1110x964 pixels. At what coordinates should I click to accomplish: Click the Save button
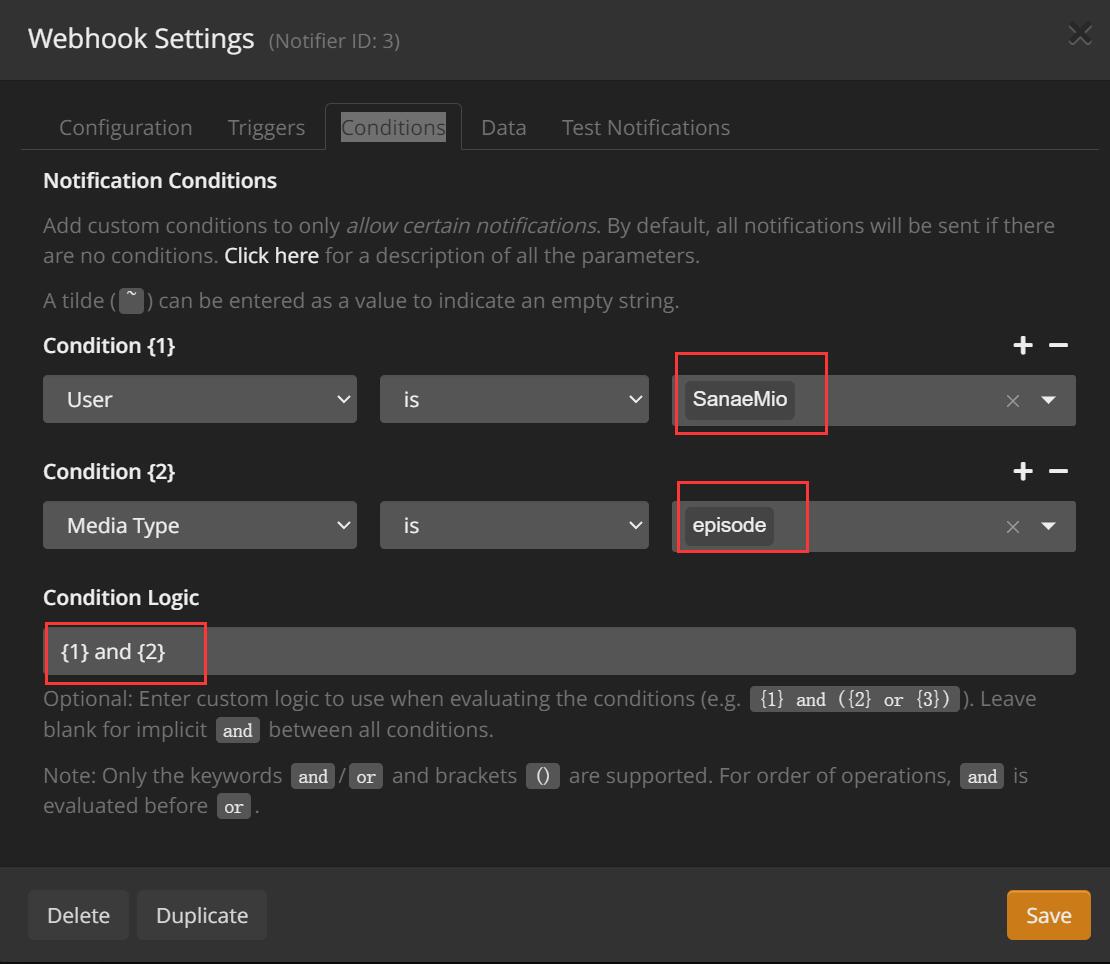[x=1048, y=915]
